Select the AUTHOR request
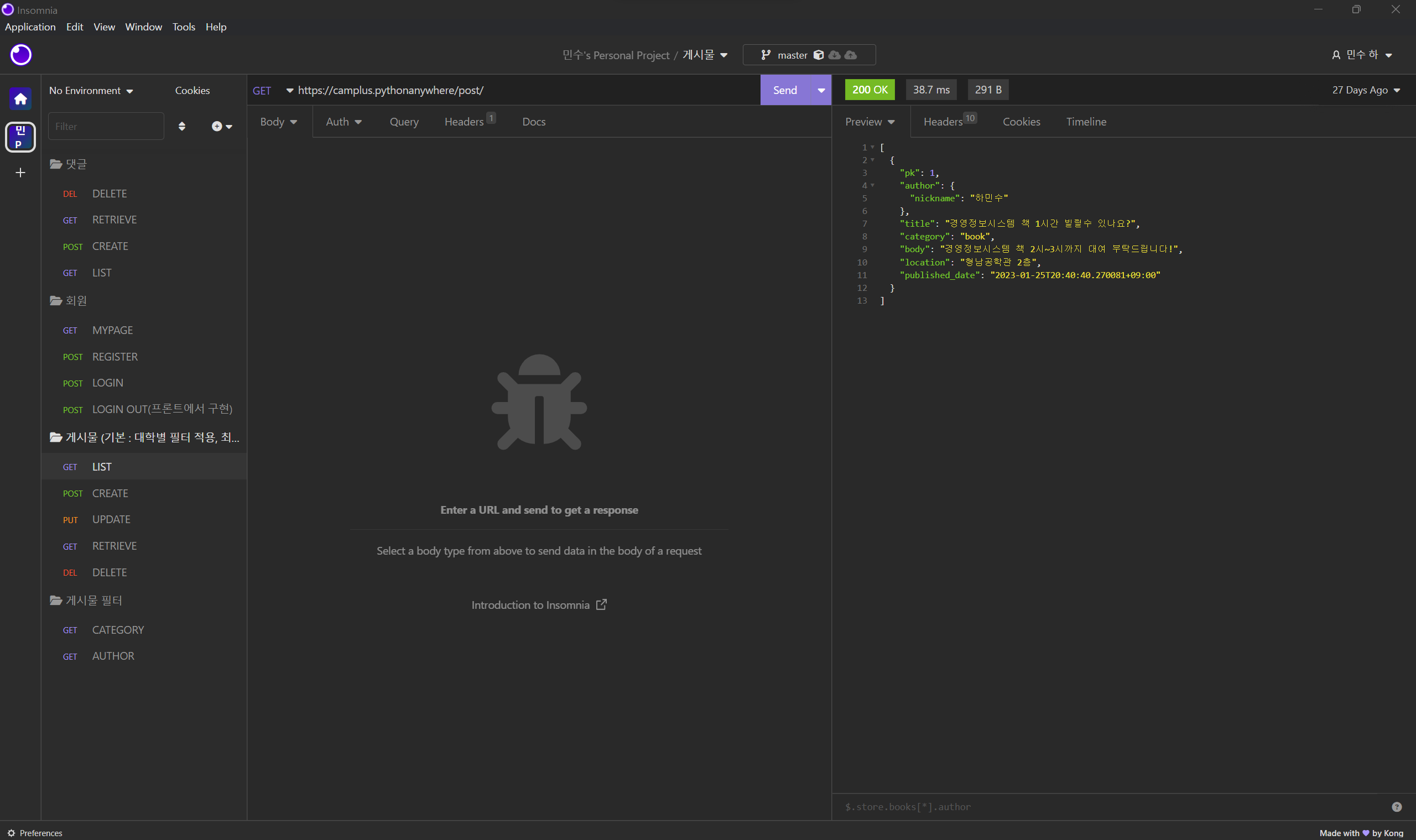The image size is (1416, 840). point(144,656)
